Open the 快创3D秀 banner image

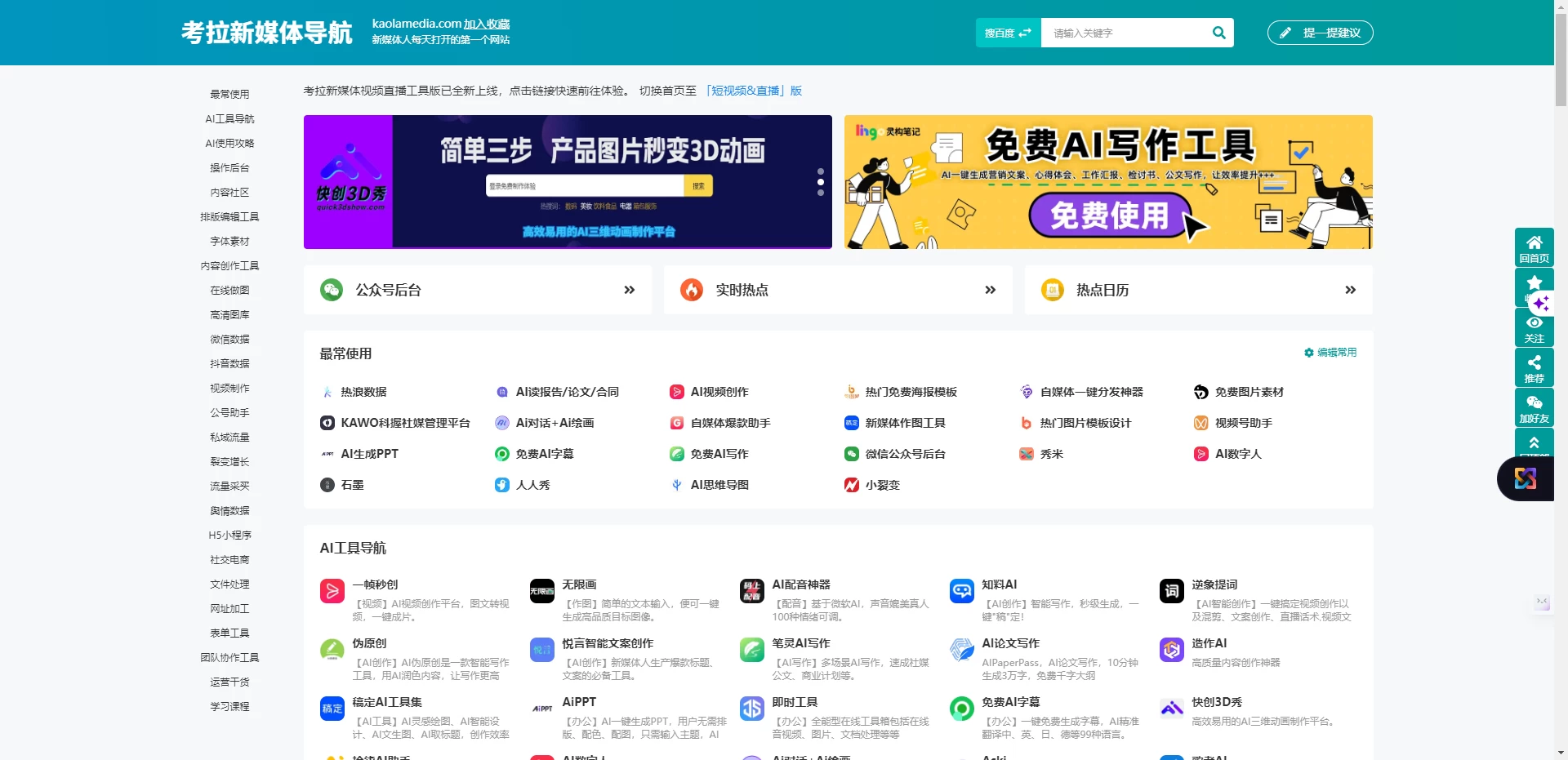(x=568, y=181)
